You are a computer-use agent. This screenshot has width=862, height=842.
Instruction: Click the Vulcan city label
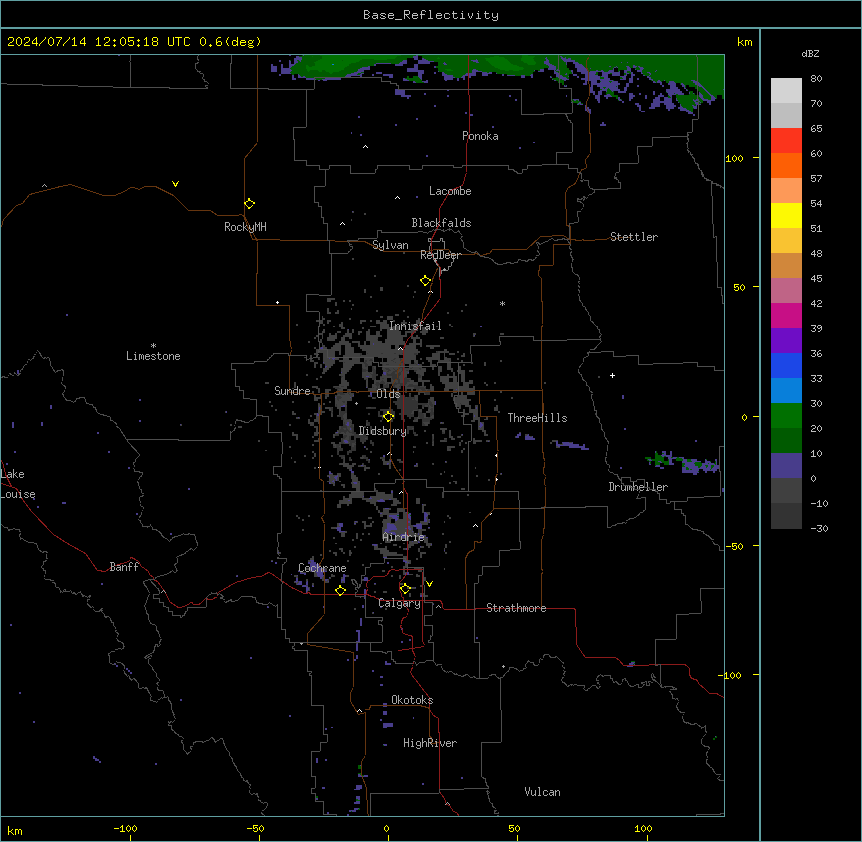(543, 792)
